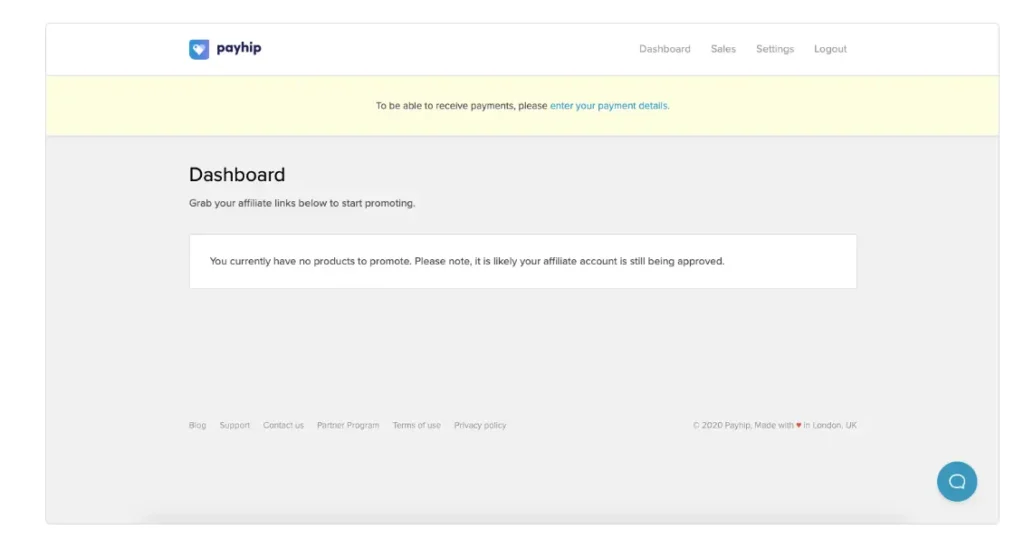The image size is (1024, 539).
Task: Click the Payhip diamond logo icon
Action: [199, 49]
